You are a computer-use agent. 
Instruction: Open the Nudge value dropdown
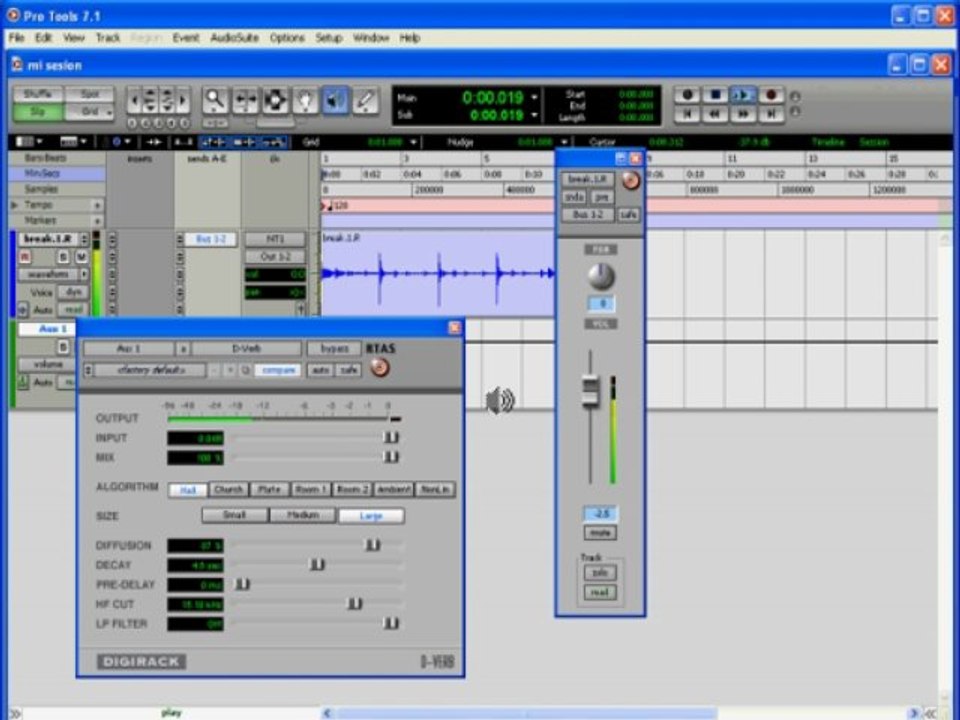click(x=564, y=142)
